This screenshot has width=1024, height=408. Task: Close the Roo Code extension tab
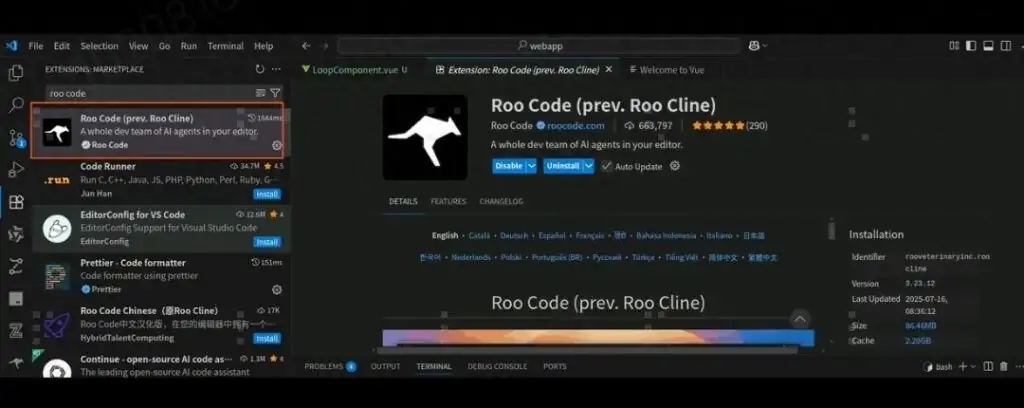click(609, 69)
